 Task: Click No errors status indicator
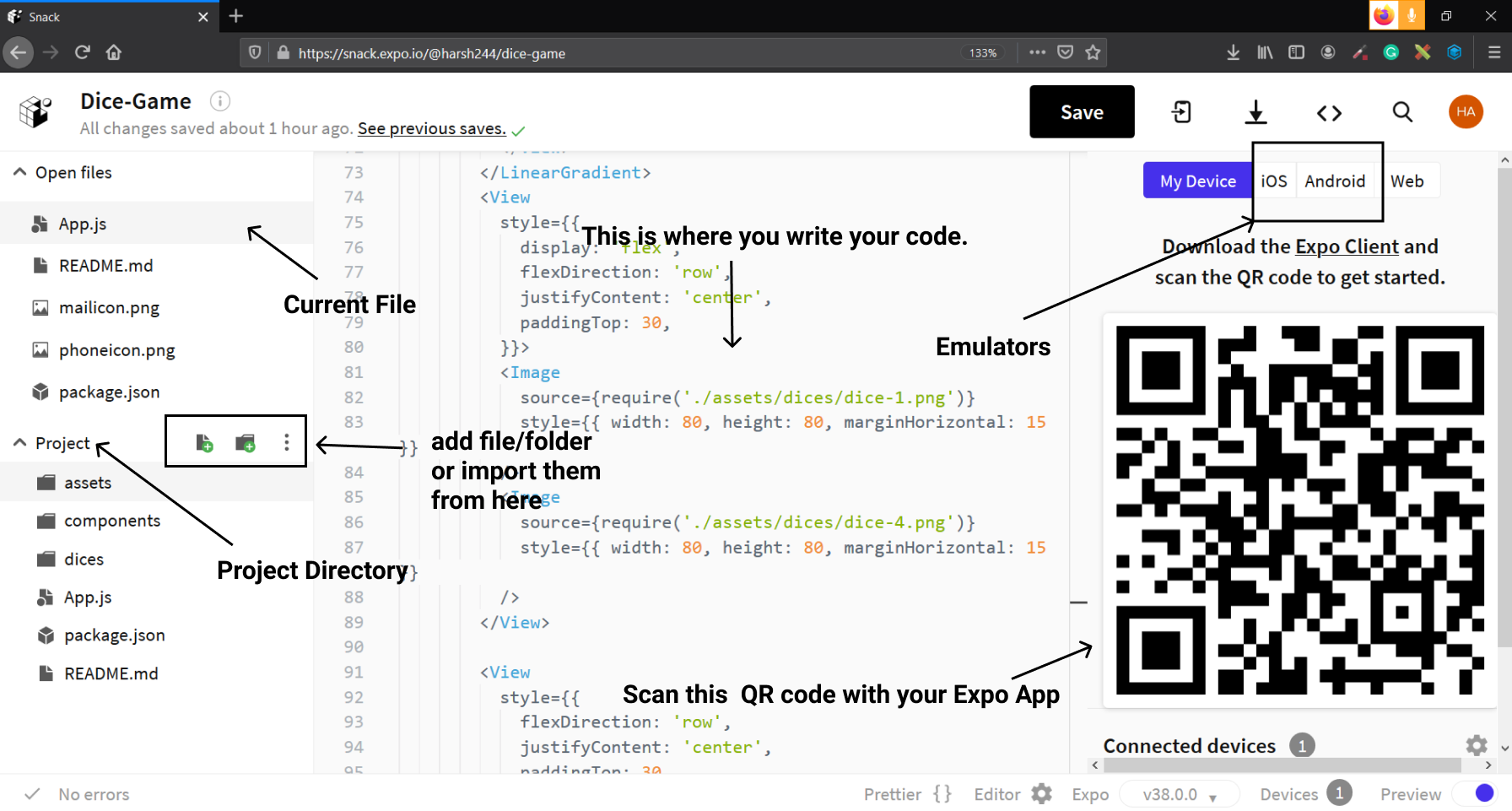coord(78,794)
